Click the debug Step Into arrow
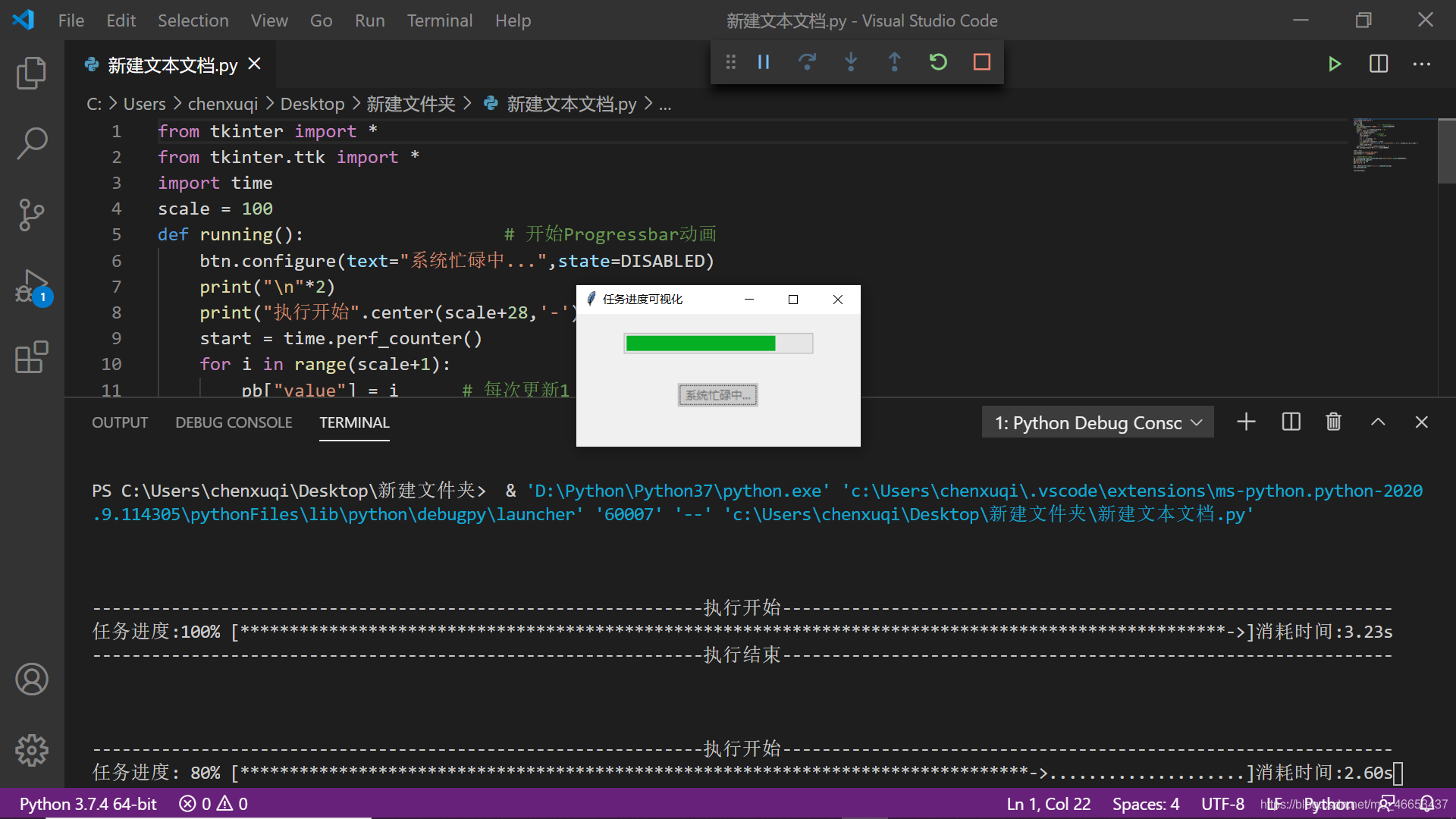This screenshot has height=819, width=1456. 851,62
